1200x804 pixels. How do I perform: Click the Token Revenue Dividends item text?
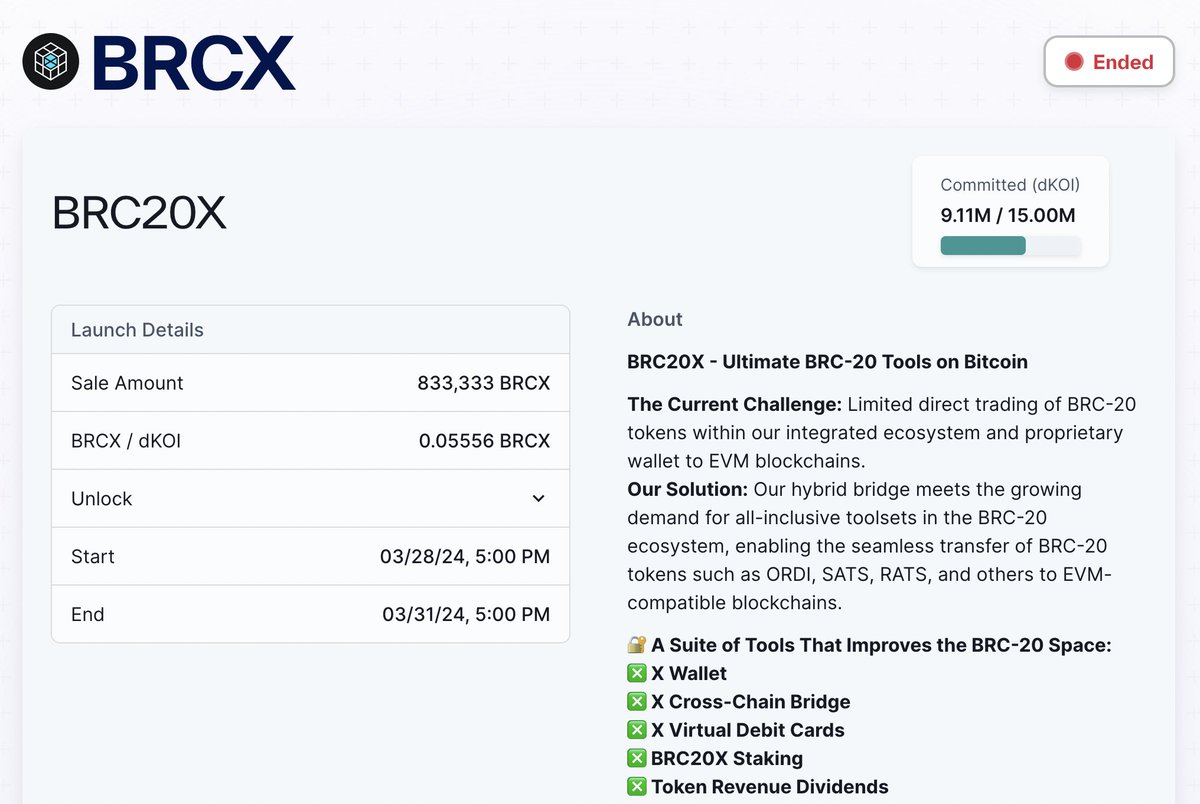[x=770, y=787]
